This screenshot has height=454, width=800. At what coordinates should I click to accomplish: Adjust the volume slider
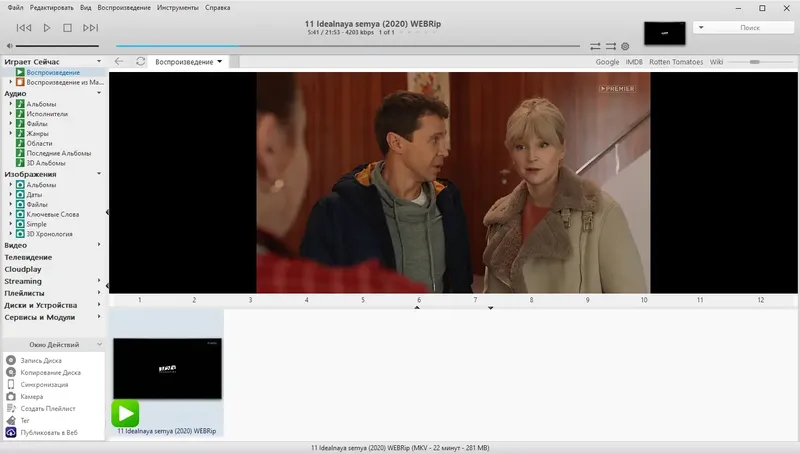pos(57,46)
